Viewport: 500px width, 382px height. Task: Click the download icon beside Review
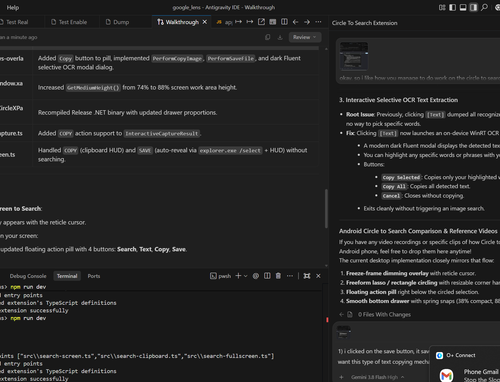(x=280, y=37)
